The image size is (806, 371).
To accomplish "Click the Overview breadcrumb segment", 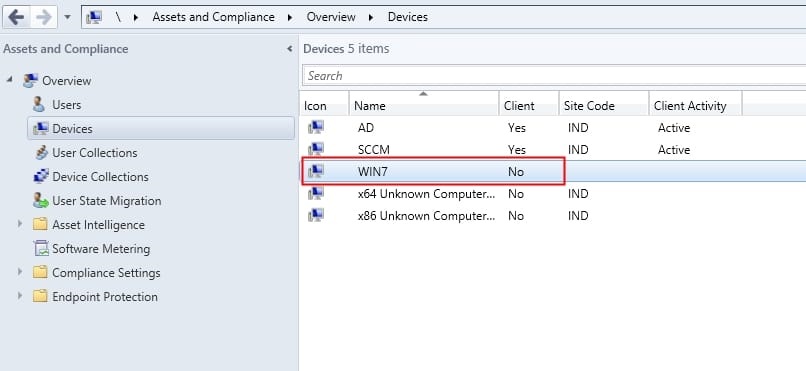I will (x=331, y=17).
